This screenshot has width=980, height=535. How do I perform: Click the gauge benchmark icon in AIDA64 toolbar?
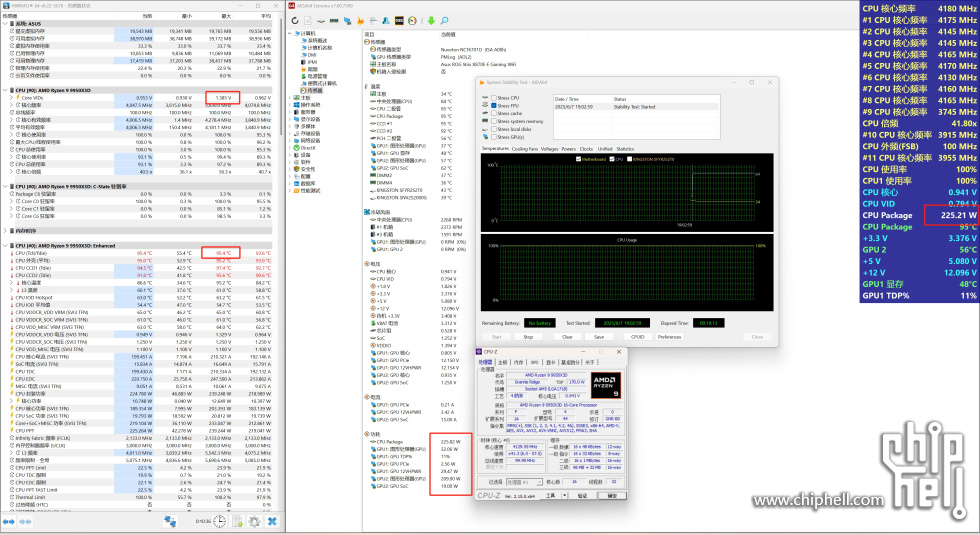412,21
